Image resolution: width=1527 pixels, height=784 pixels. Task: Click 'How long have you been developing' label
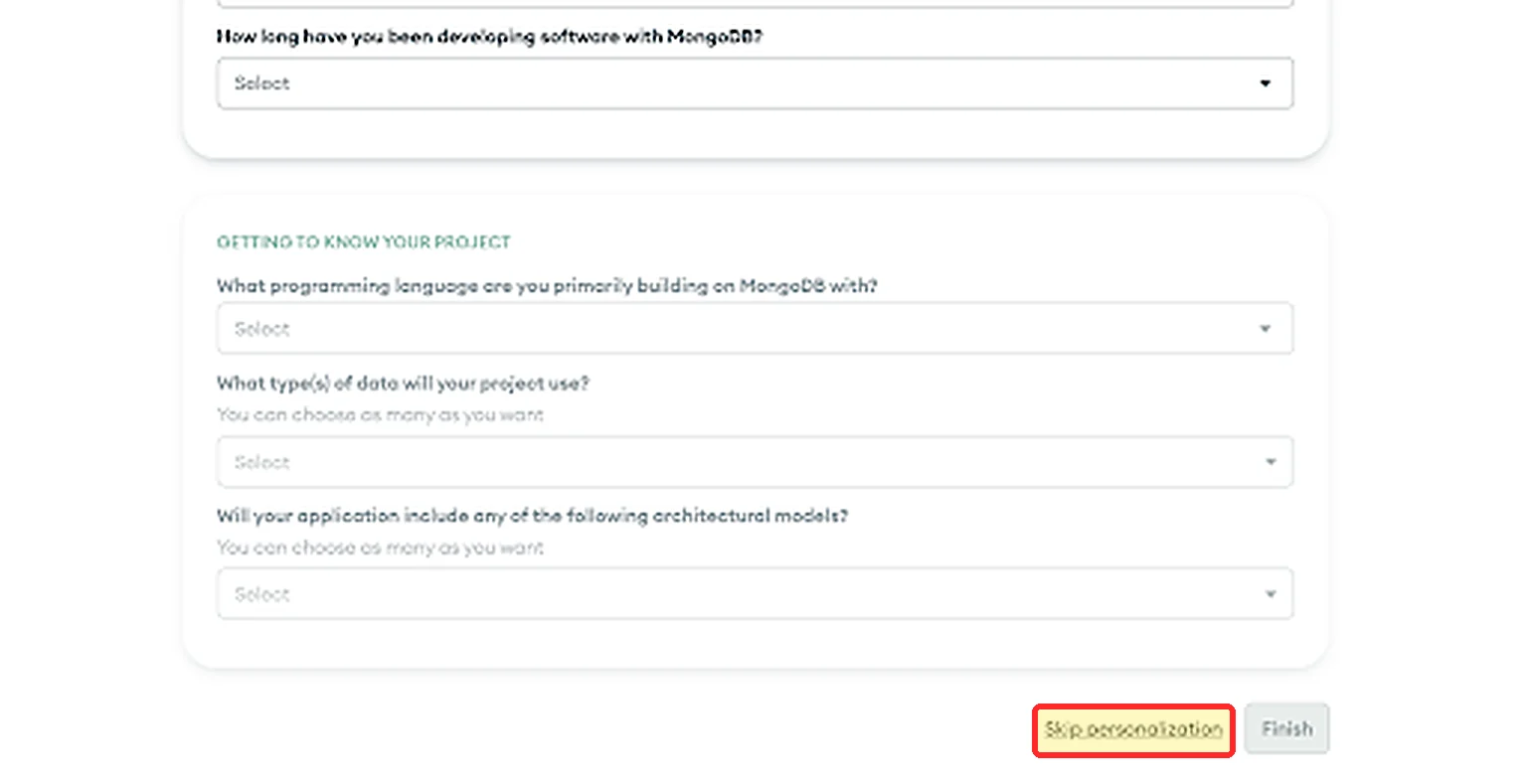[x=489, y=37]
